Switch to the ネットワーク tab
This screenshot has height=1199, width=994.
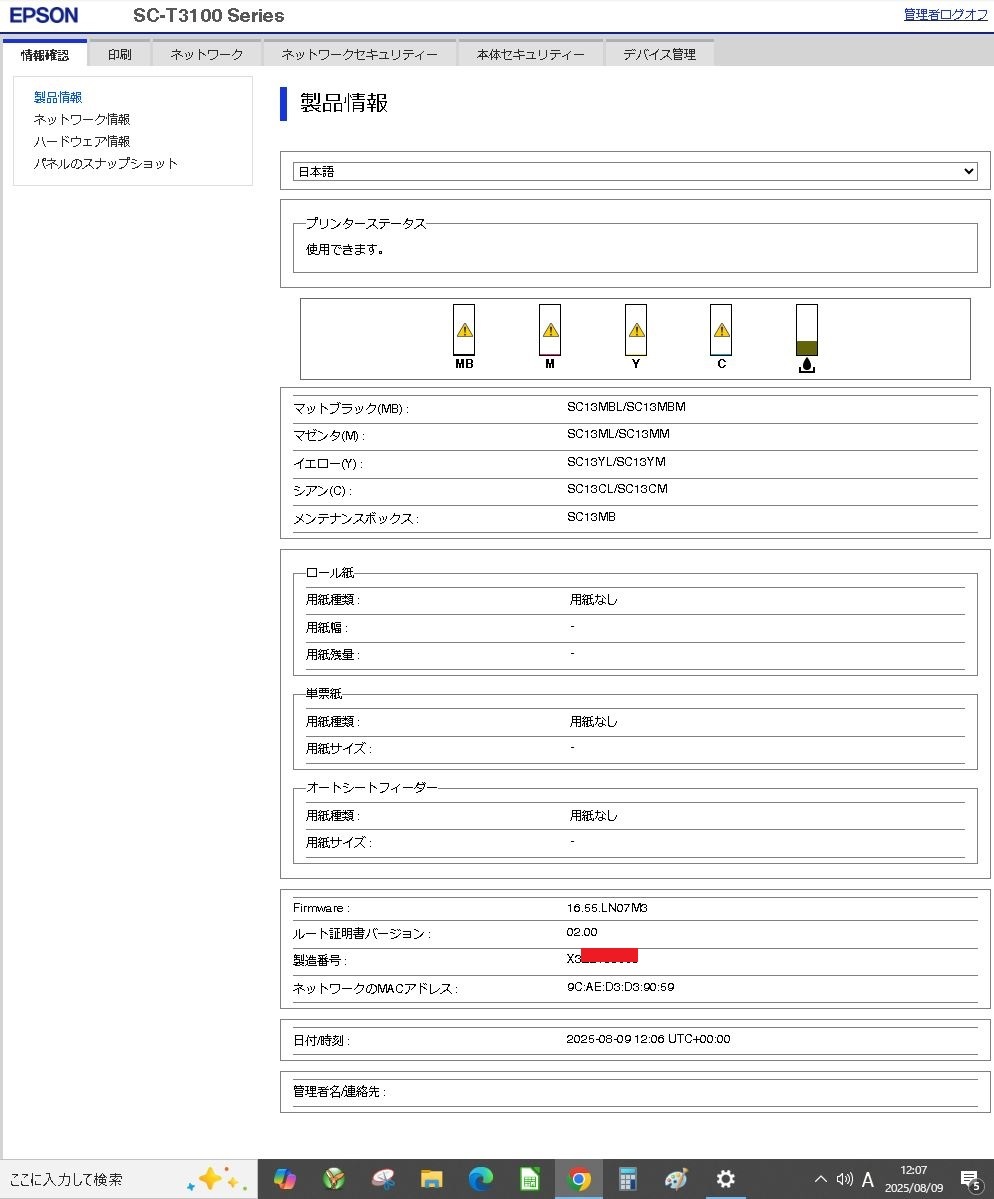[206, 54]
